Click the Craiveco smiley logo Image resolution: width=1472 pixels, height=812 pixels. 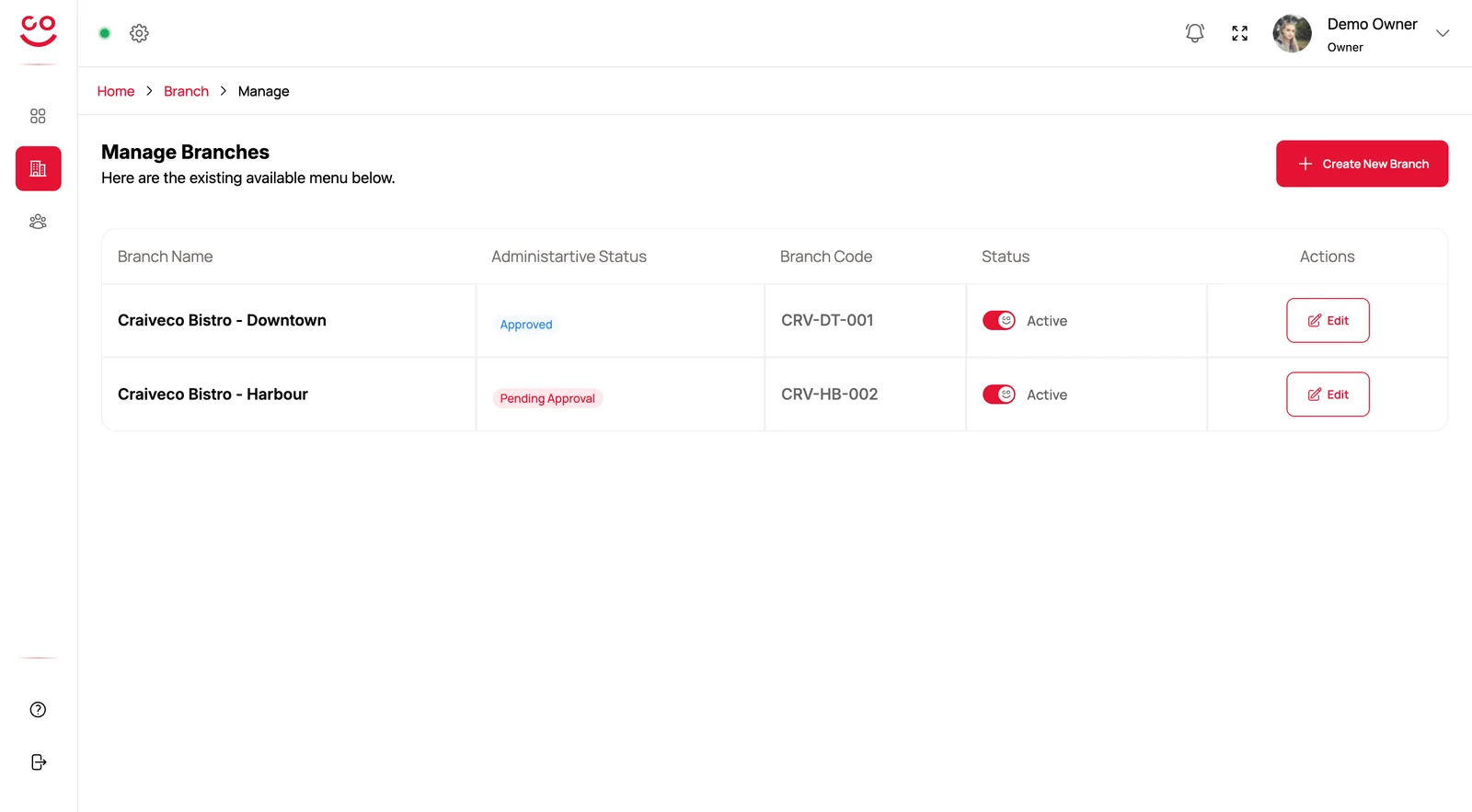(39, 31)
